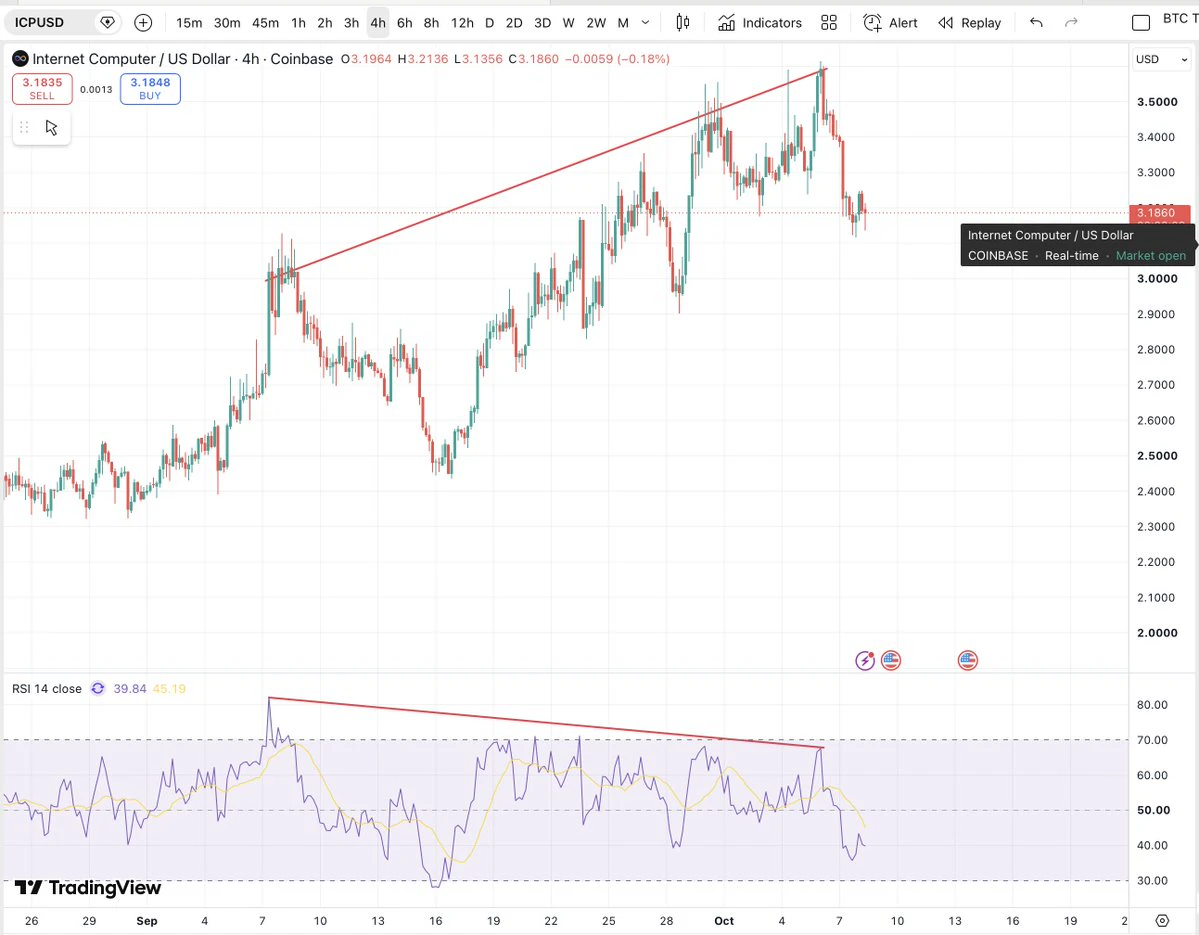Create an Alert
This screenshot has height=935, width=1199.
[890, 23]
